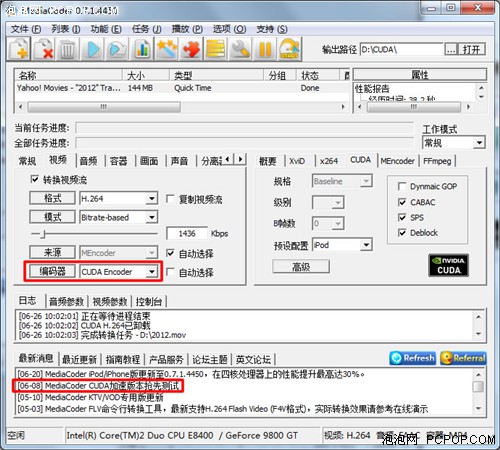Click the yellow list queue icon
The height and width of the screenshot is (450, 500).
tap(215, 49)
